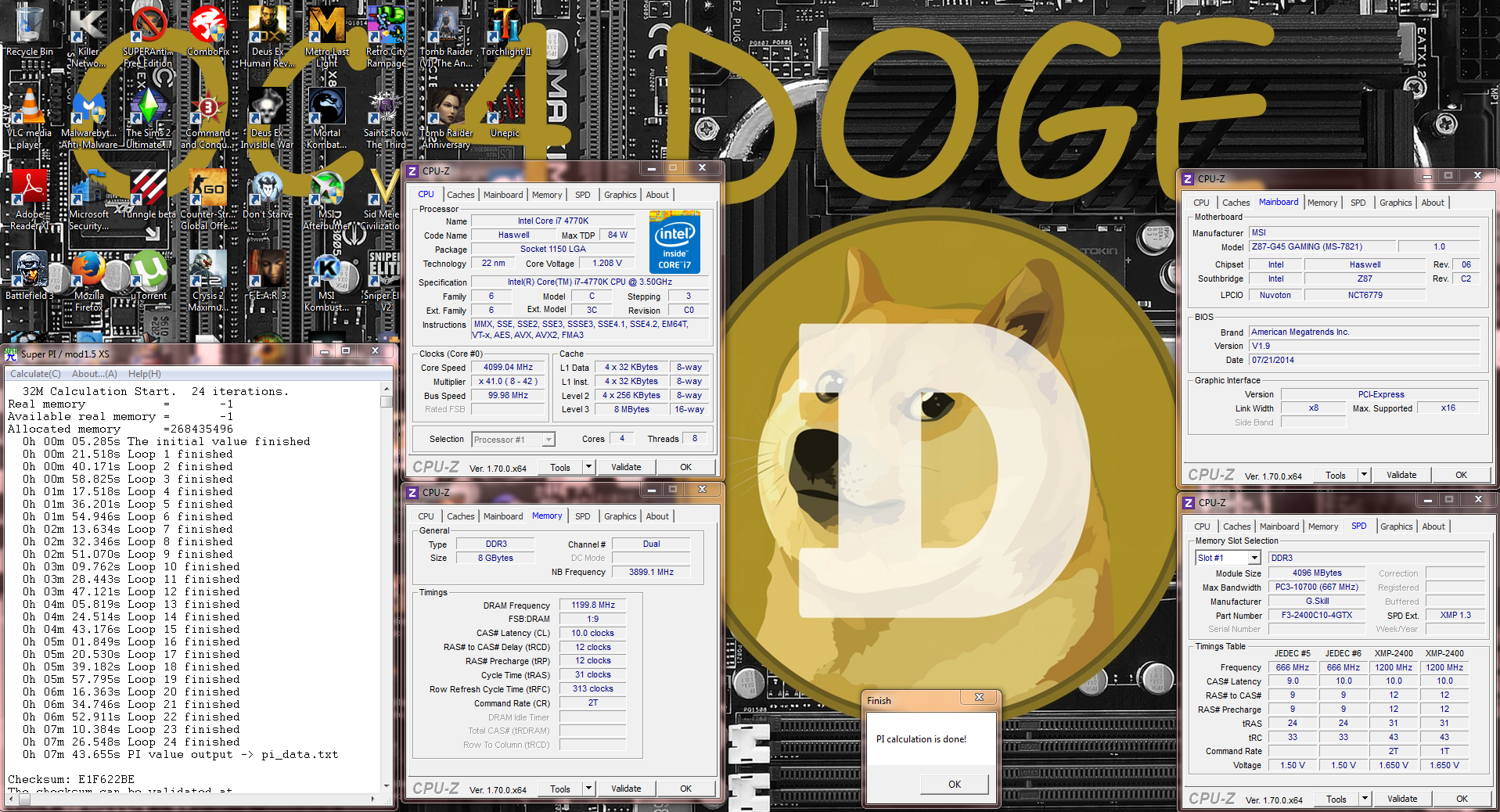Screen dimensions: 1500x812
Task: Expand Tools dropdown arrow in CPU tab window
Action: pyautogui.click(x=588, y=467)
